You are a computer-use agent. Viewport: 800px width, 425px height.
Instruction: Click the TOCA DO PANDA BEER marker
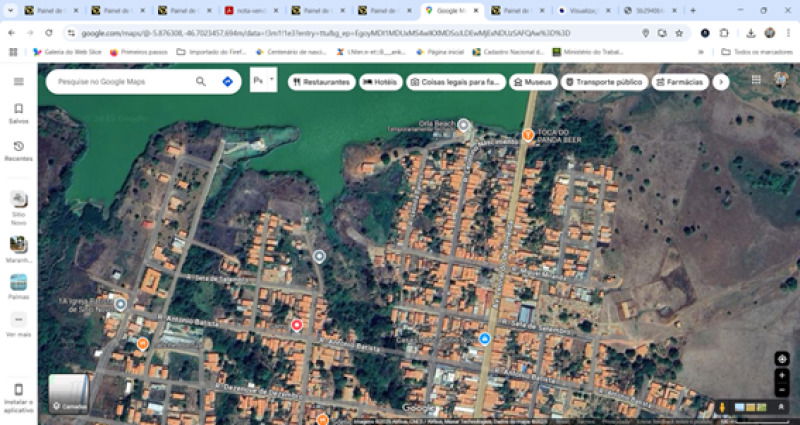[528, 135]
